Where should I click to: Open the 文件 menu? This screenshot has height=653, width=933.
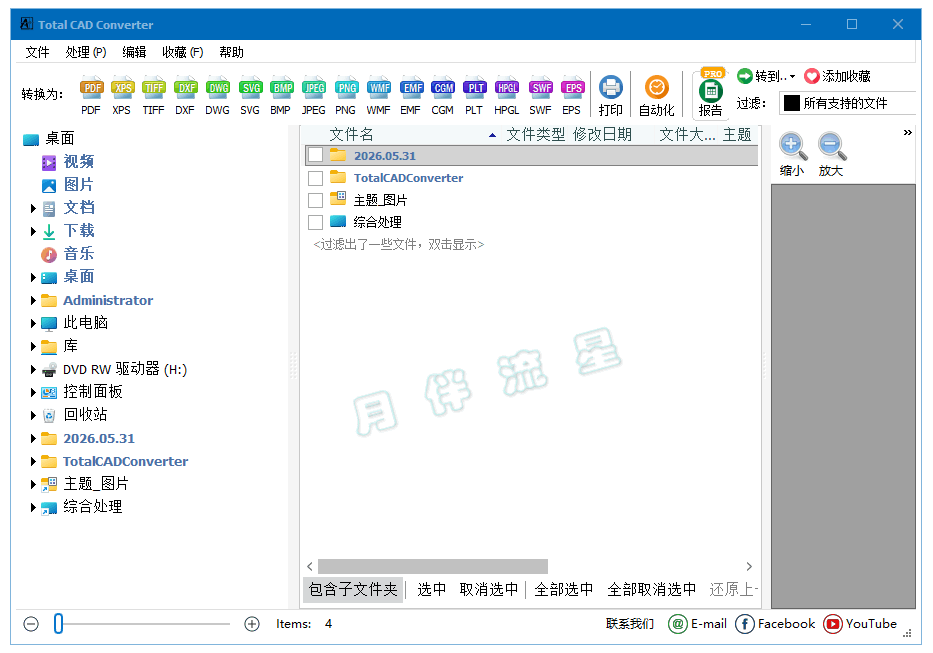click(x=37, y=52)
